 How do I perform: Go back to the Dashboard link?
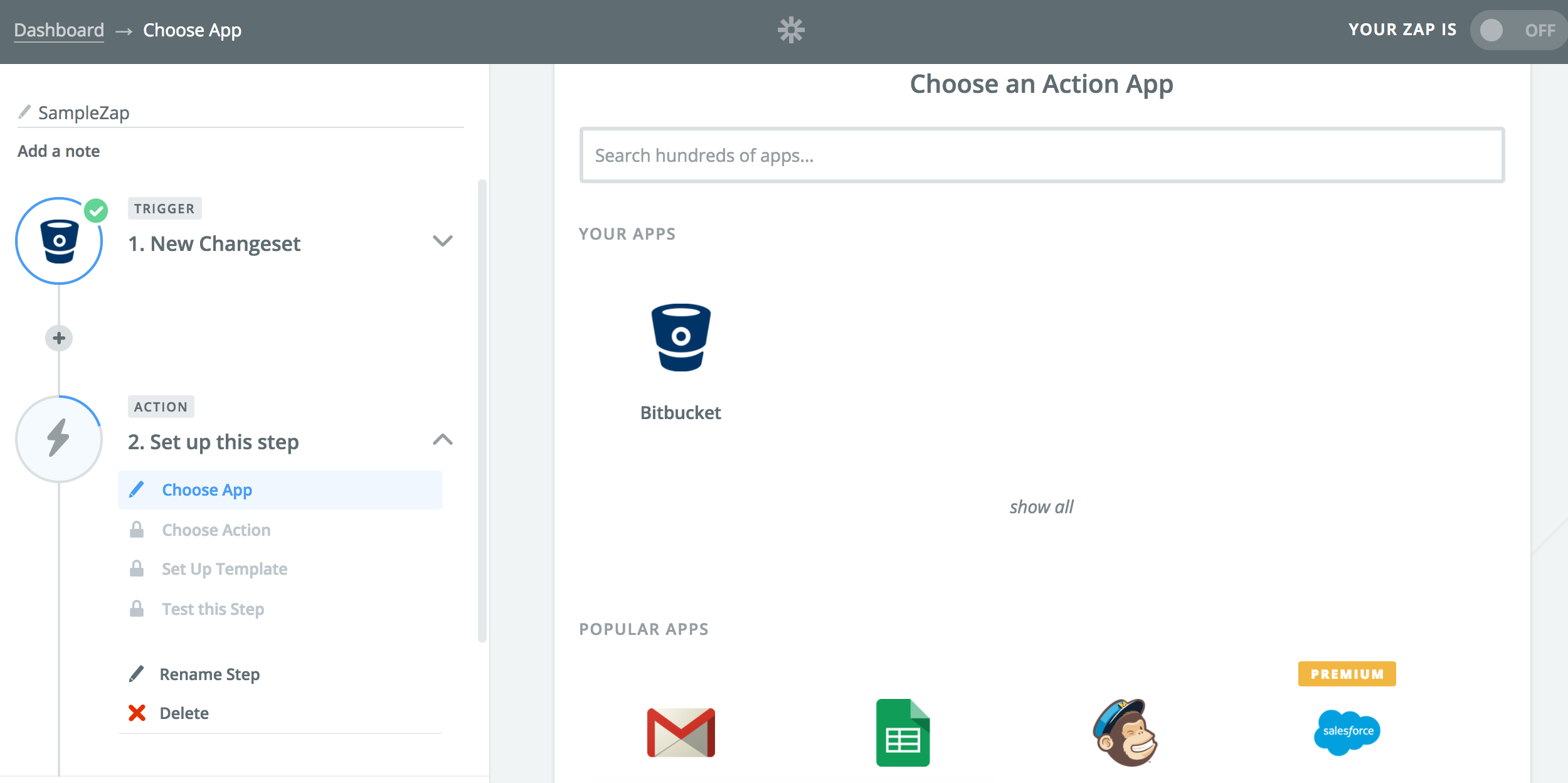point(59,30)
